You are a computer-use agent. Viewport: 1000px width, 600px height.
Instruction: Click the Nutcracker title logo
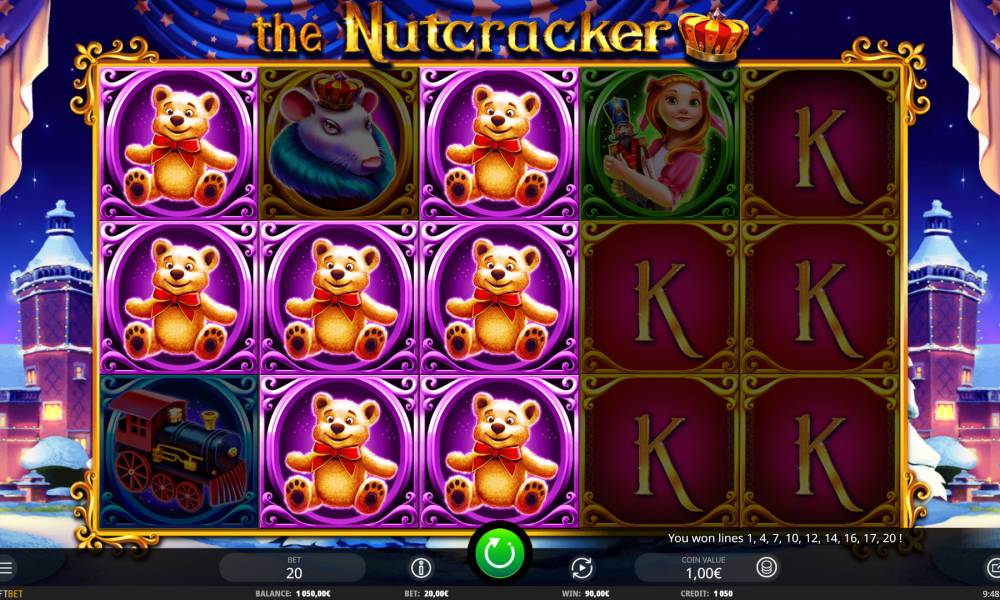(500, 33)
